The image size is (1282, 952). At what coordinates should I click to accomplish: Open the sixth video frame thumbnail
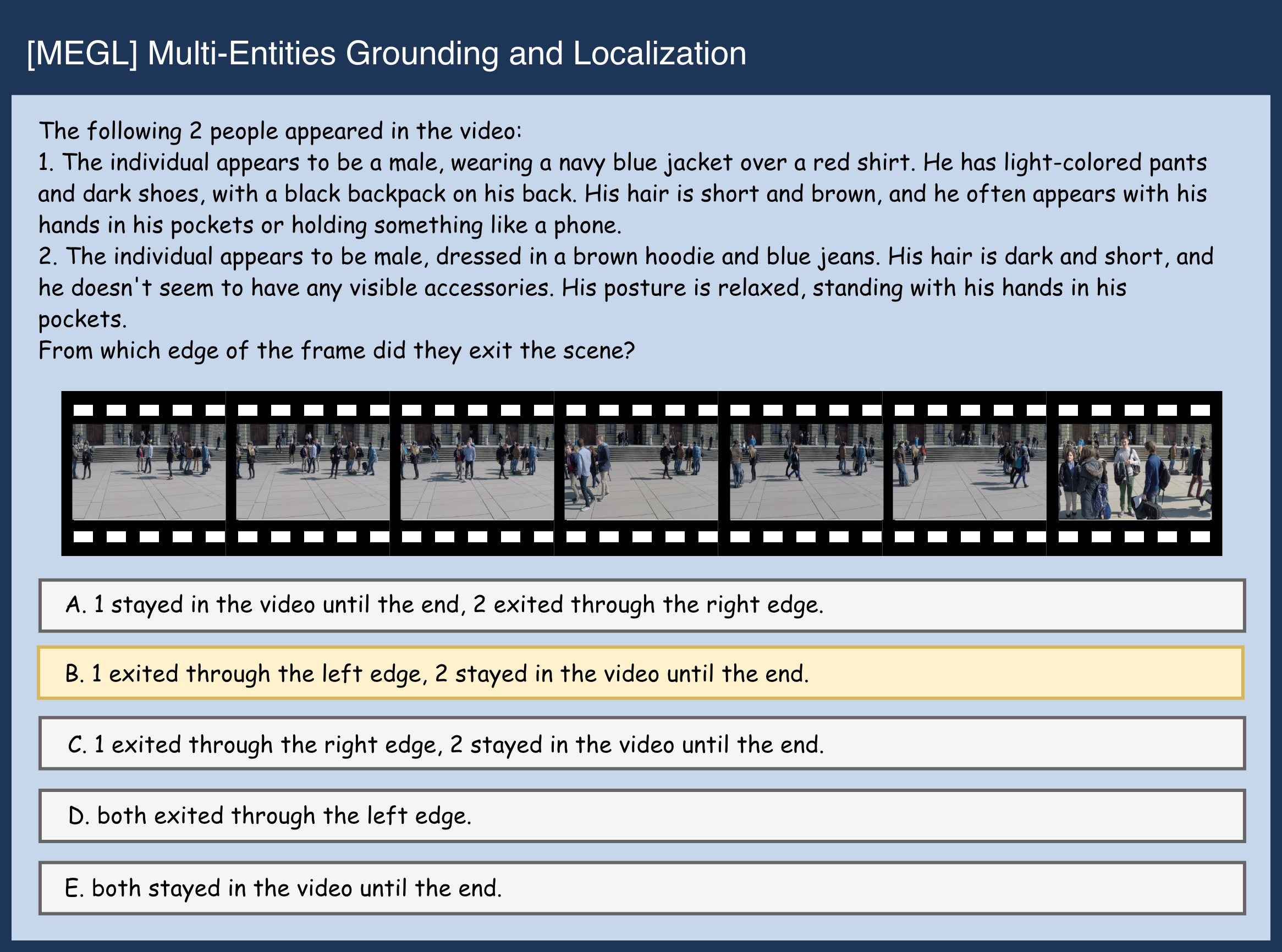point(969,472)
